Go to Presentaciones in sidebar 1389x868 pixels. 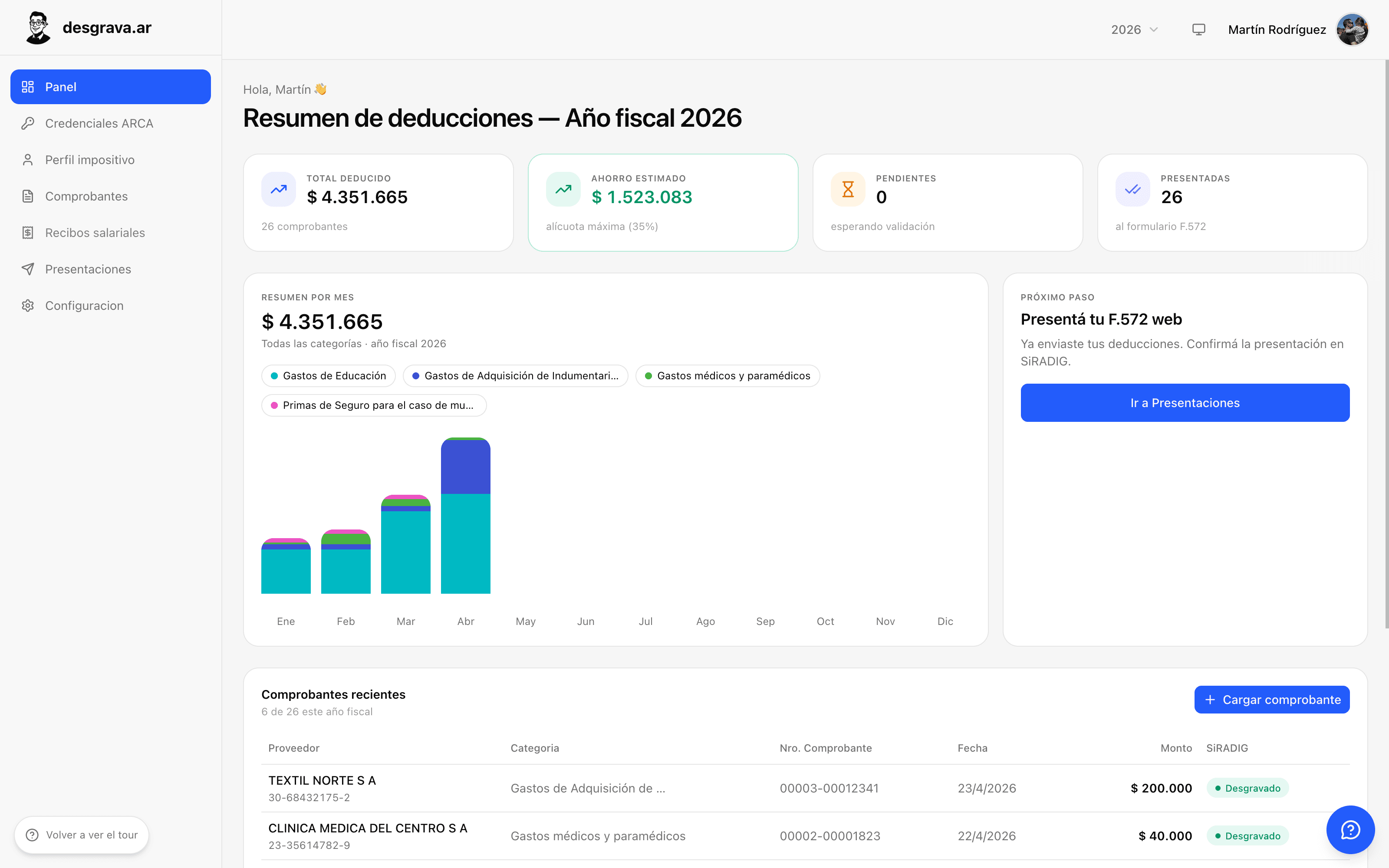pyautogui.click(x=111, y=269)
